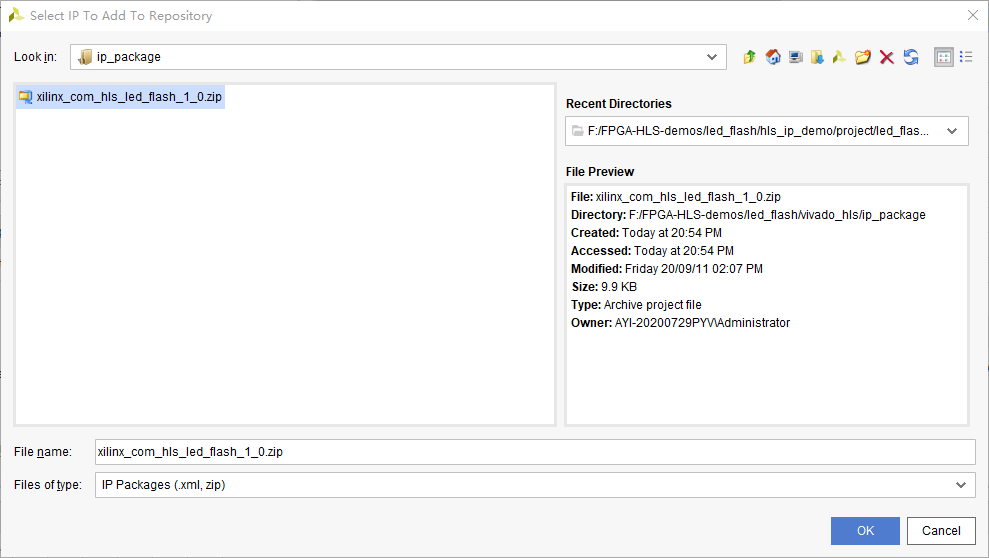989x558 pixels.
Task: Click the Vivado logo in title bar
Action: click(x=15, y=15)
